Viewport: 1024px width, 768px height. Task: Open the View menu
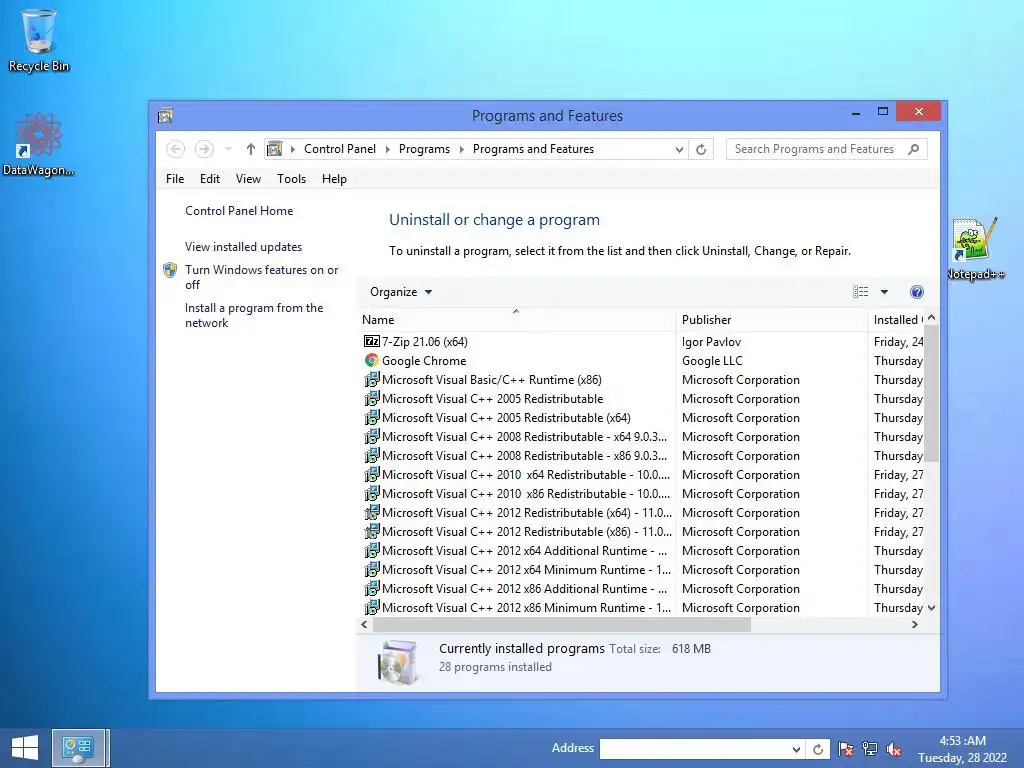pyautogui.click(x=248, y=179)
